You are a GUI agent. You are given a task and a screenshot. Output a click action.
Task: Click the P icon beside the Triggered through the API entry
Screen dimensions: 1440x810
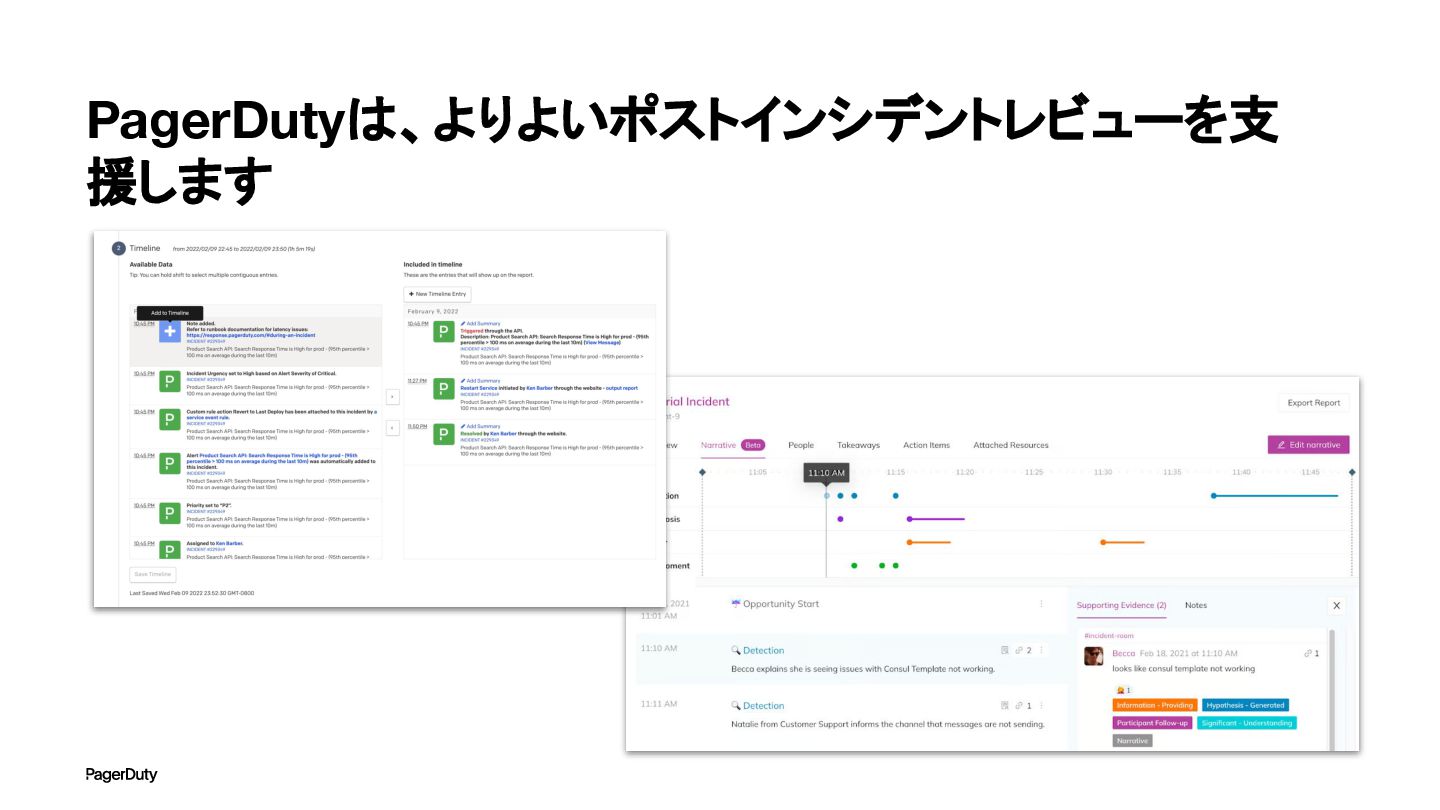pyautogui.click(x=444, y=332)
